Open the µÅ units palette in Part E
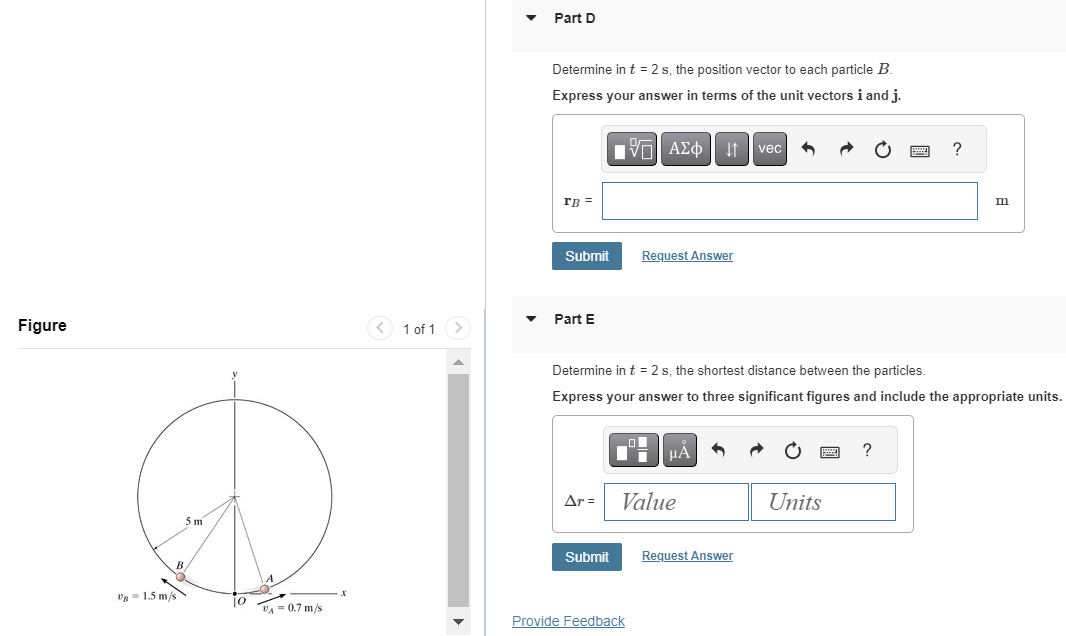Image resolution: width=1066 pixels, height=636 pixels. coord(679,449)
